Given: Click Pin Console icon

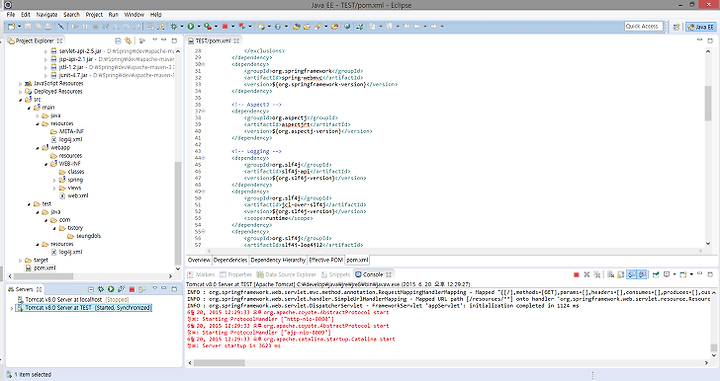Looking at the screenshot, I should 656,275.
